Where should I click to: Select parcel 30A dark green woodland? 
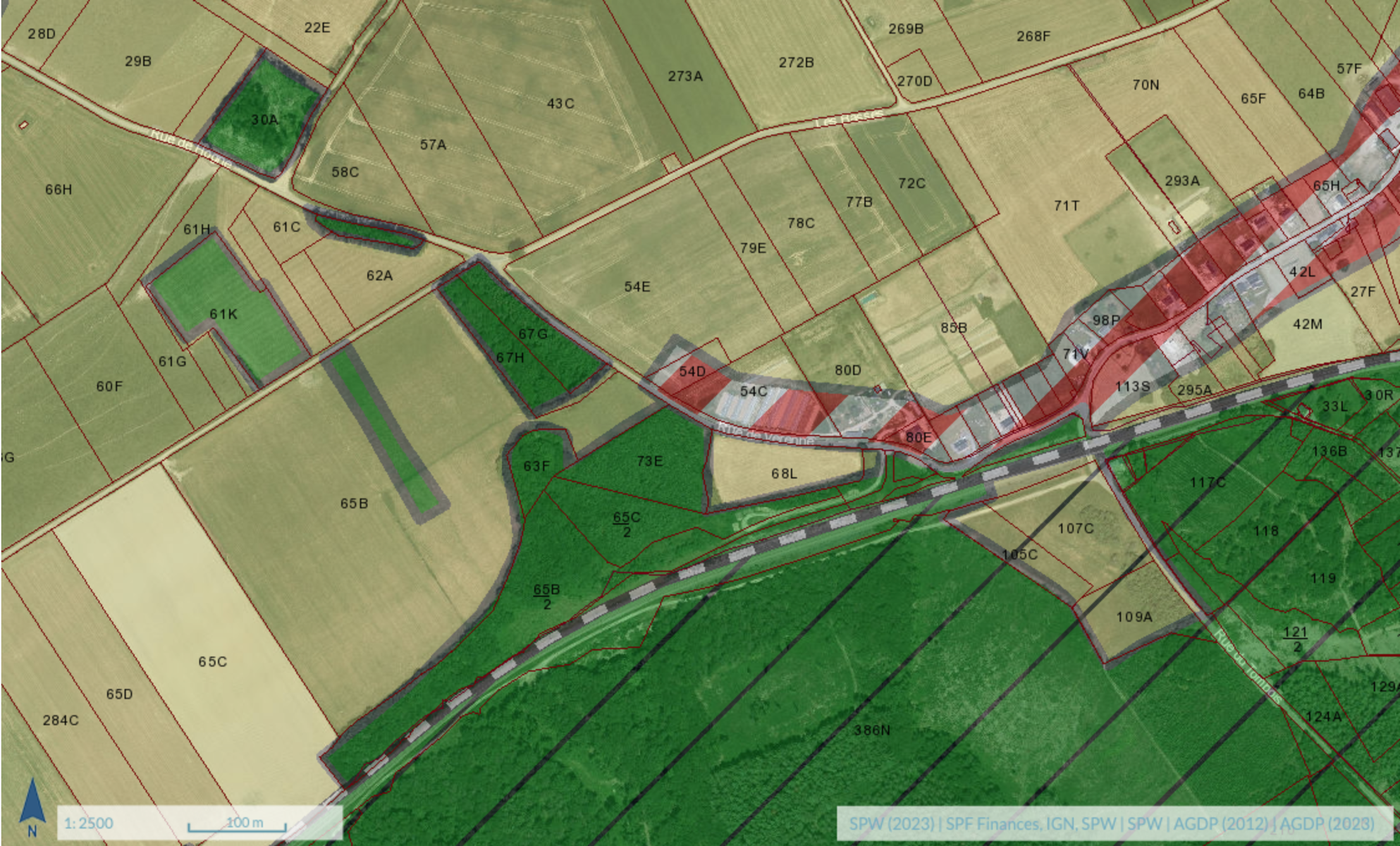pyautogui.click(x=264, y=120)
